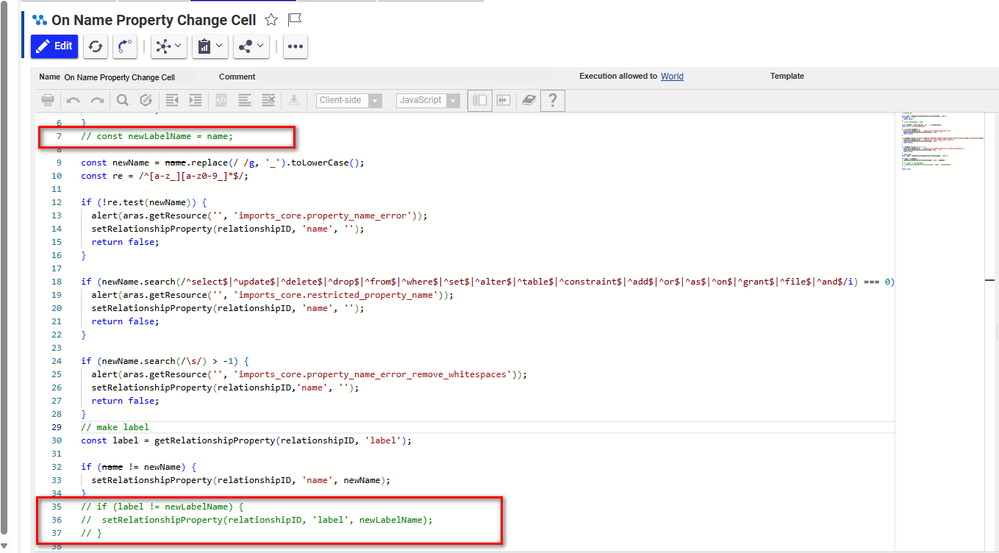Open the World execution identity link
Image resolution: width=999 pixels, height=553 pixels.
click(672, 76)
